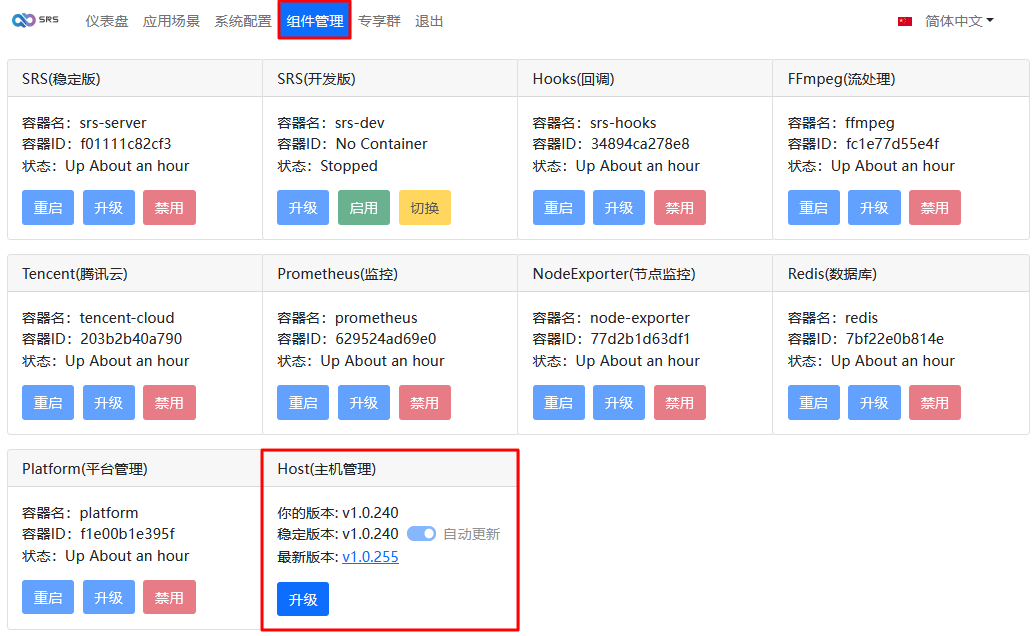Click the Hooks(回调) card title

click(x=574, y=79)
